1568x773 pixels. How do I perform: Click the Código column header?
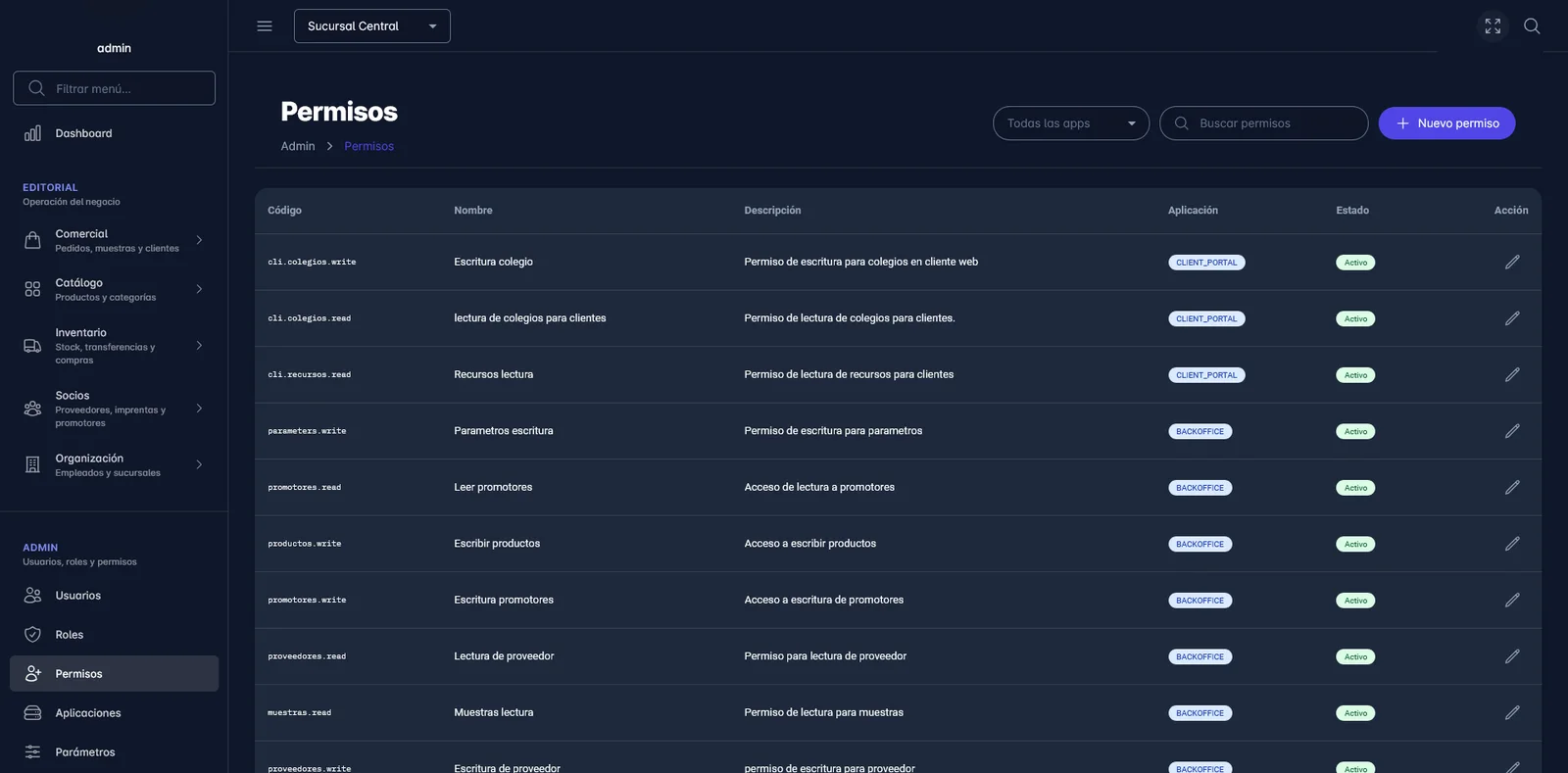(284, 211)
